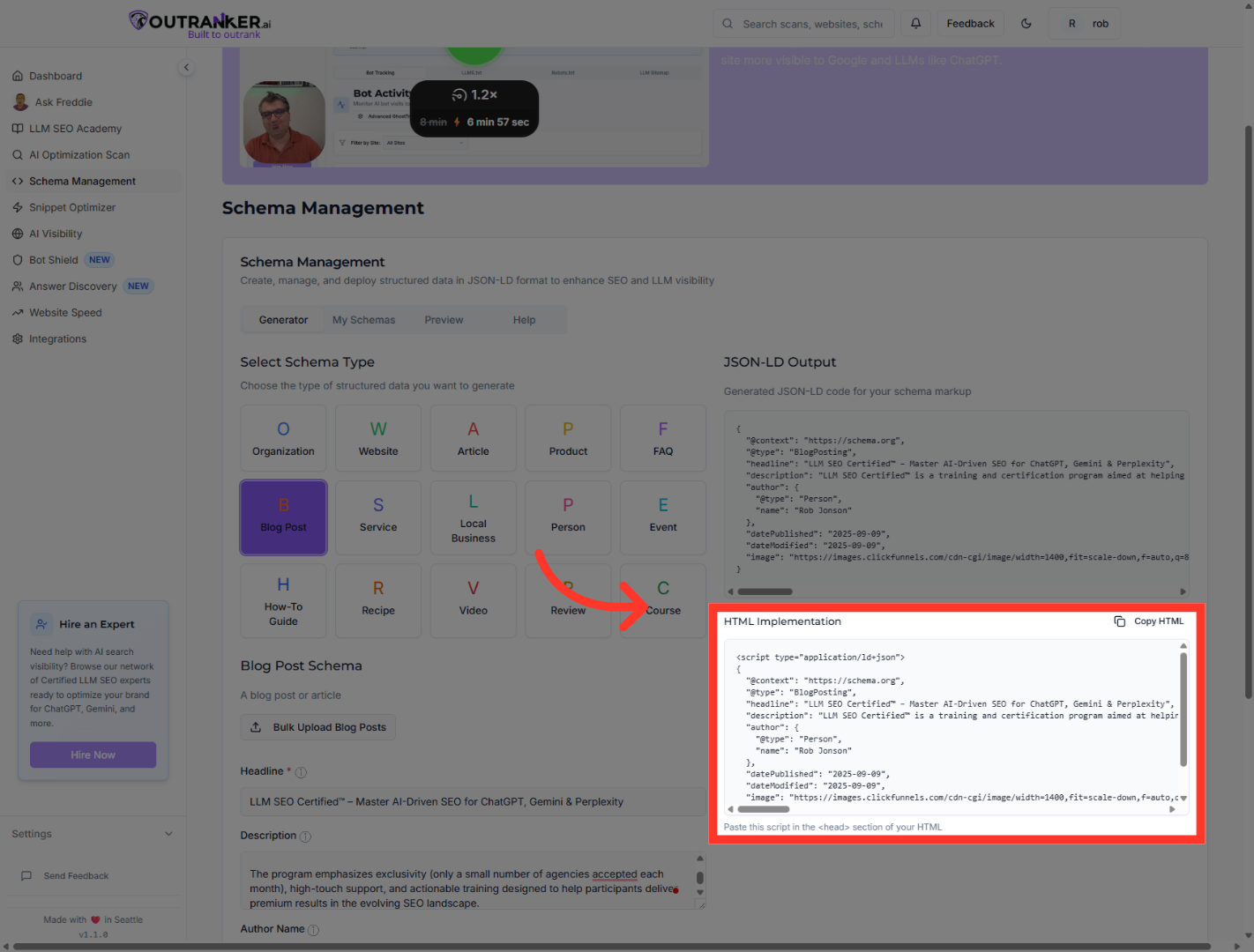The width and height of the screenshot is (1254, 952).
Task: Copy the HTML implementation code
Action: tap(1149, 621)
